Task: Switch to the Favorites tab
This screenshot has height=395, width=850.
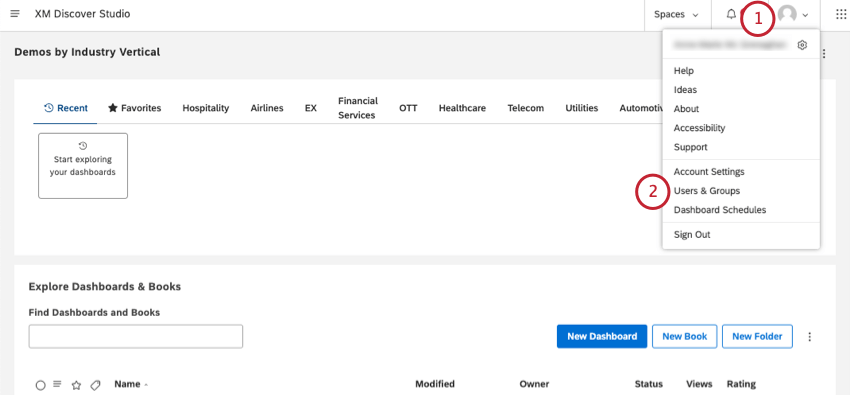Action: tap(134, 108)
